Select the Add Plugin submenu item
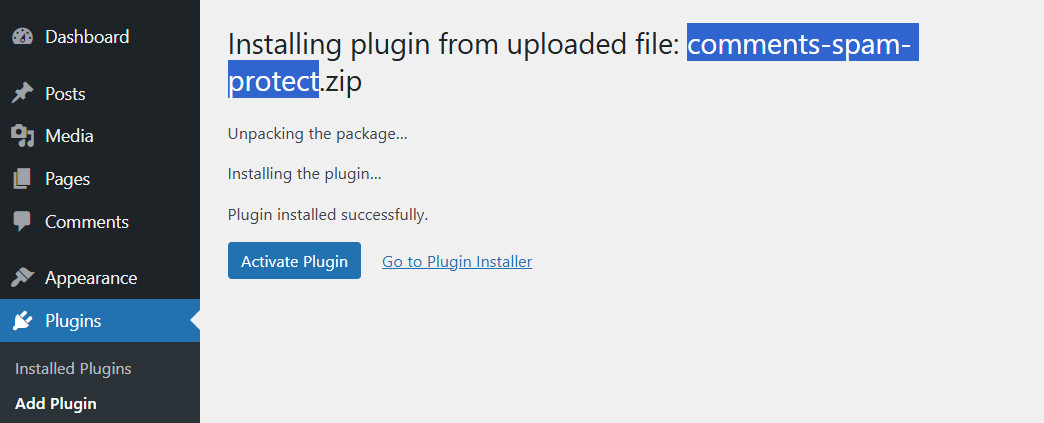Image resolution: width=1044 pixels, height=423 pixels. [x=56, y=404]
